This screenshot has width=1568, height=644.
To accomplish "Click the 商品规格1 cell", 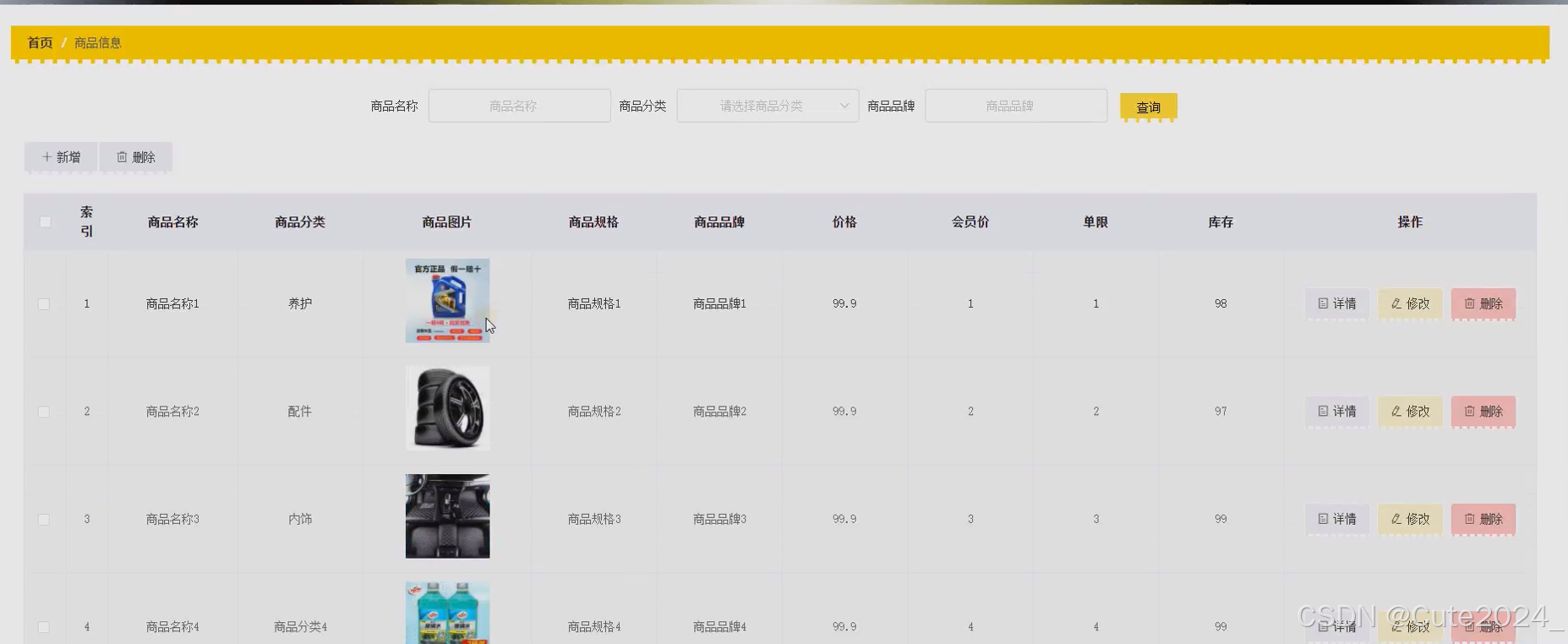I will pos(594,303).
